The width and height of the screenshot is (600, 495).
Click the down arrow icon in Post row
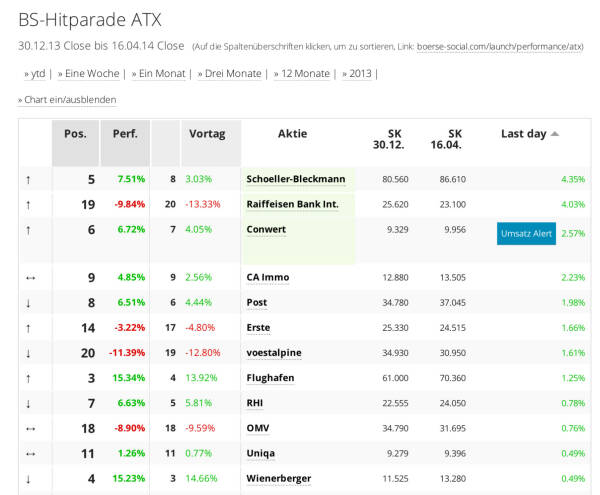tap(28, 303)
